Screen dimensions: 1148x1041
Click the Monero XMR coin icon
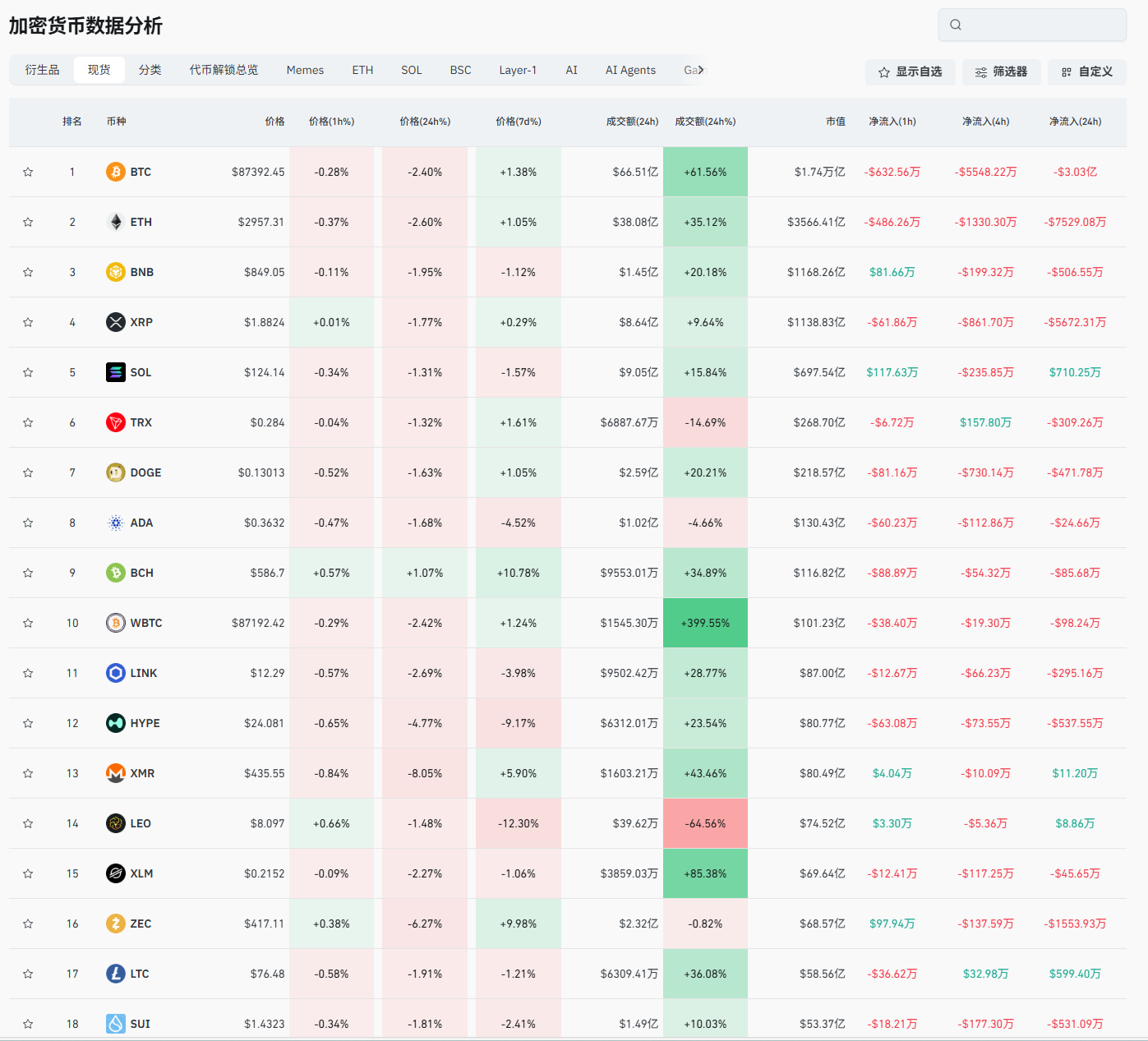pos(116,773)
